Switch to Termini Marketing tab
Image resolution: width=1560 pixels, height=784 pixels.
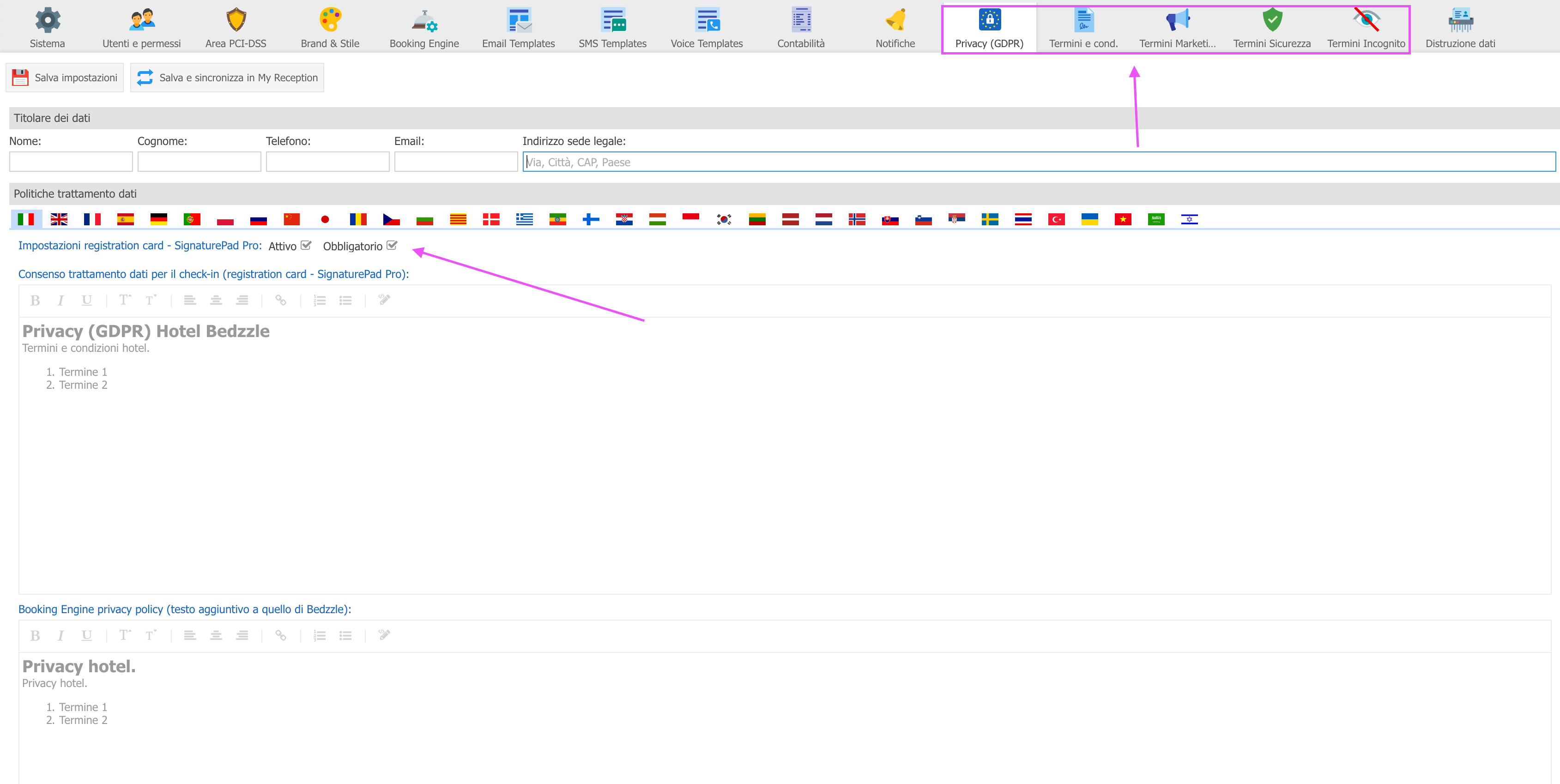[1177, 28]
